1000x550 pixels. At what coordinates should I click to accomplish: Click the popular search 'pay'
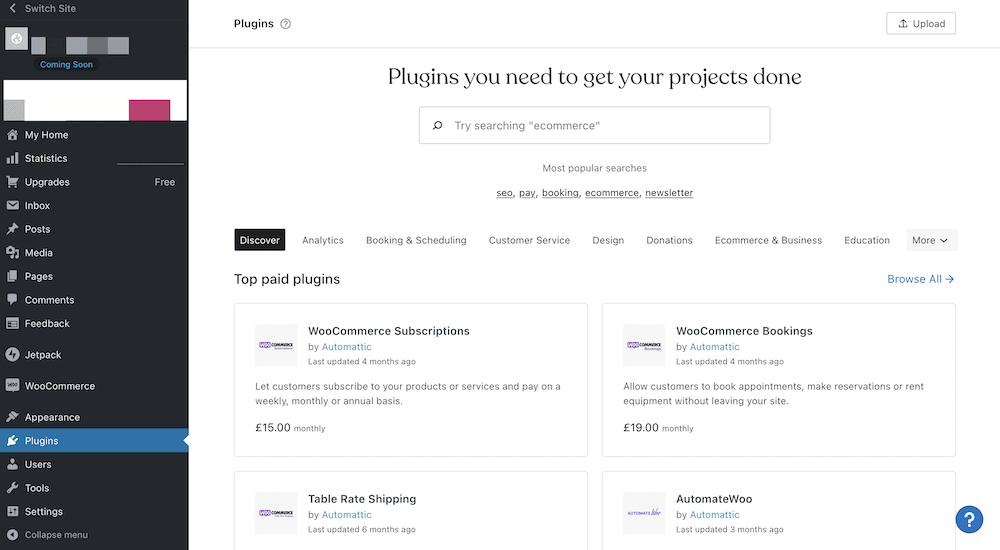coord(527,193)
